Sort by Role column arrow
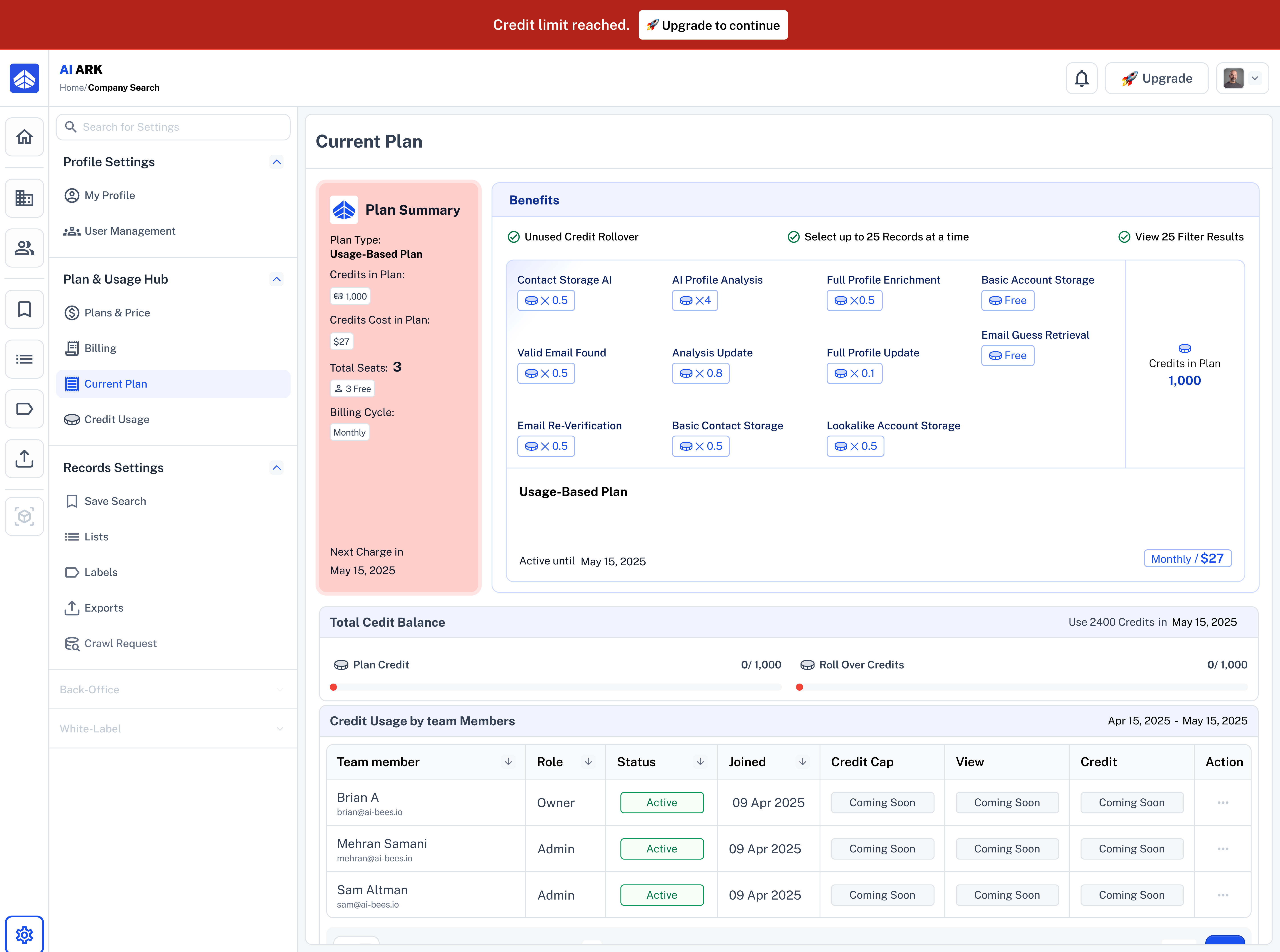 588,762
